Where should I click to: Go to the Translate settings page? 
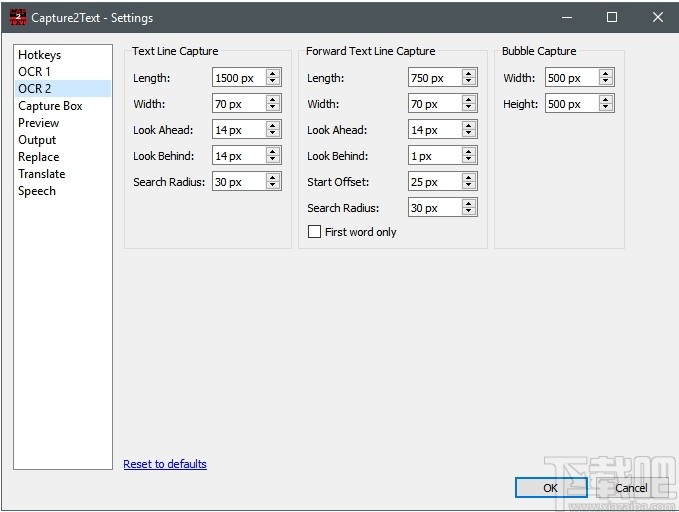tap(41, 174)
